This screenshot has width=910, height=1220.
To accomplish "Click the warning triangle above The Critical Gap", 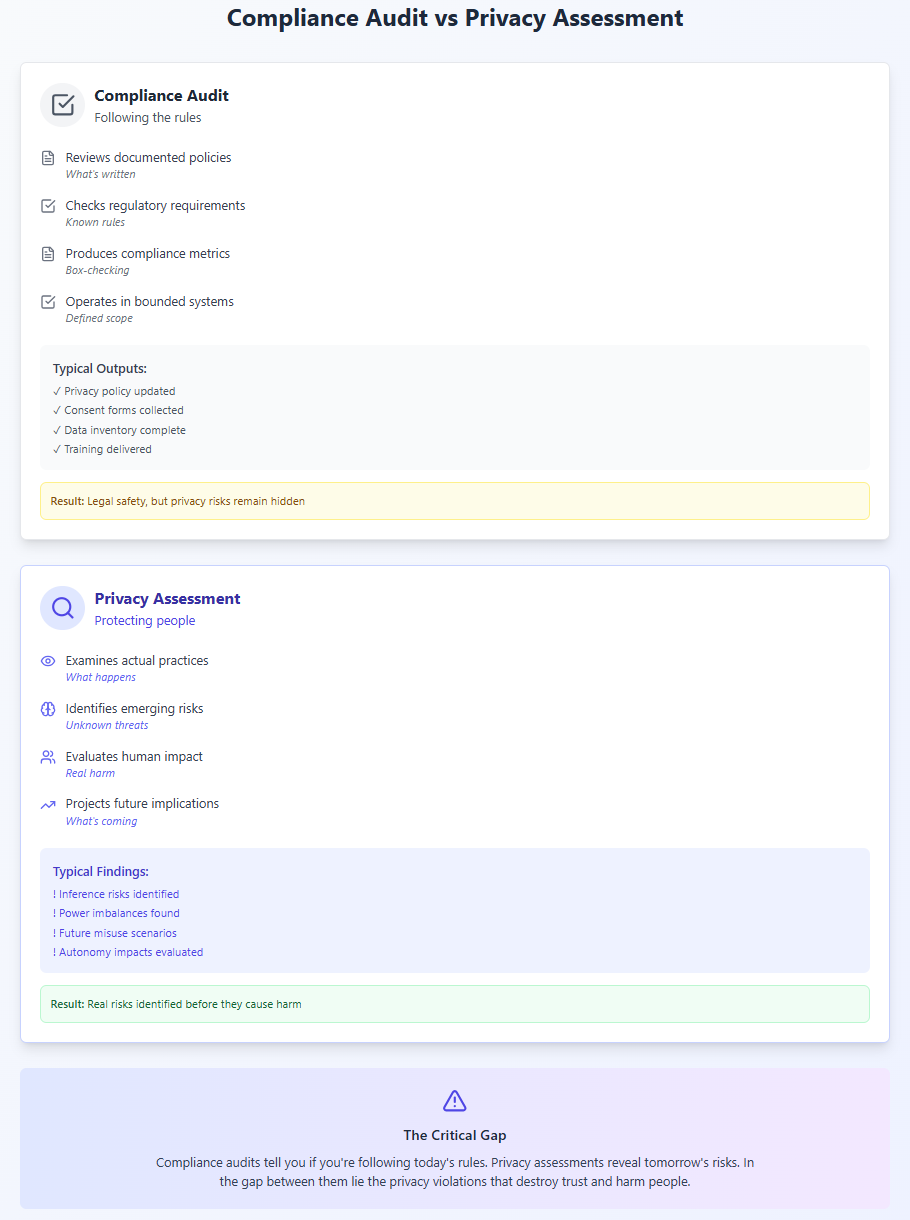I will tap(455, 1101).
